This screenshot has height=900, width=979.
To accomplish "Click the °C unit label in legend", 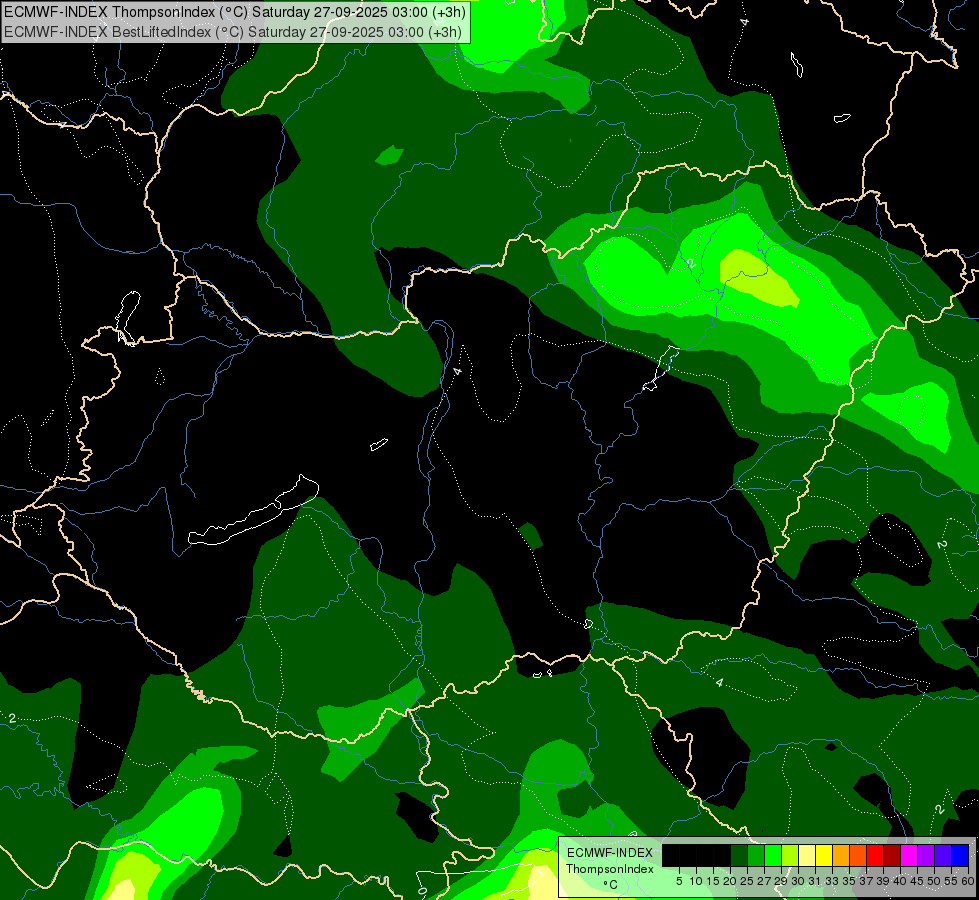I will [x=610, y=885].
